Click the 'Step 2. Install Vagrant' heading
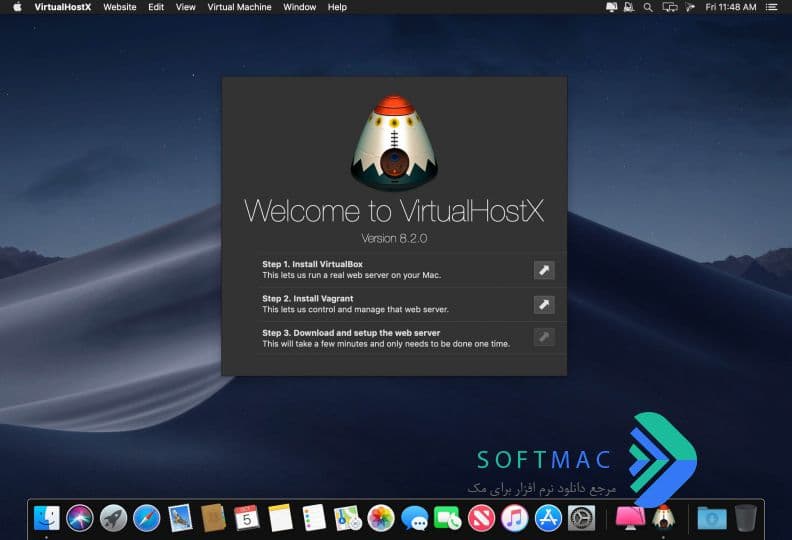 pyautogui.click(x=308, y=299)
